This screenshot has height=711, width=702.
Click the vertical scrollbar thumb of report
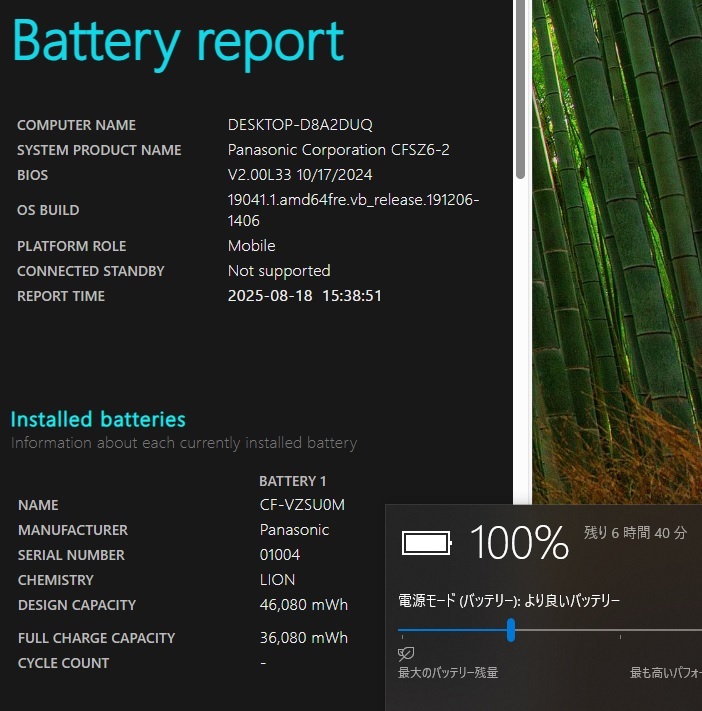click(521, 89)
